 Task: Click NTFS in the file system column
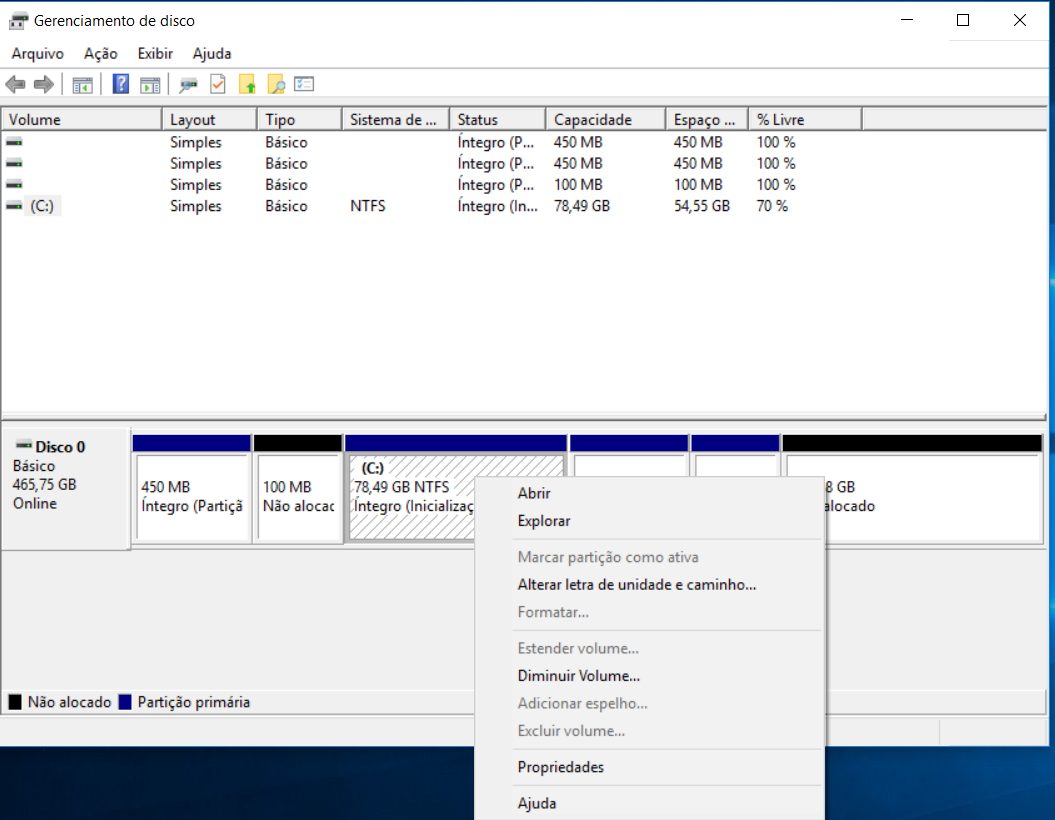pyautogui.click(x=367, y=206)
